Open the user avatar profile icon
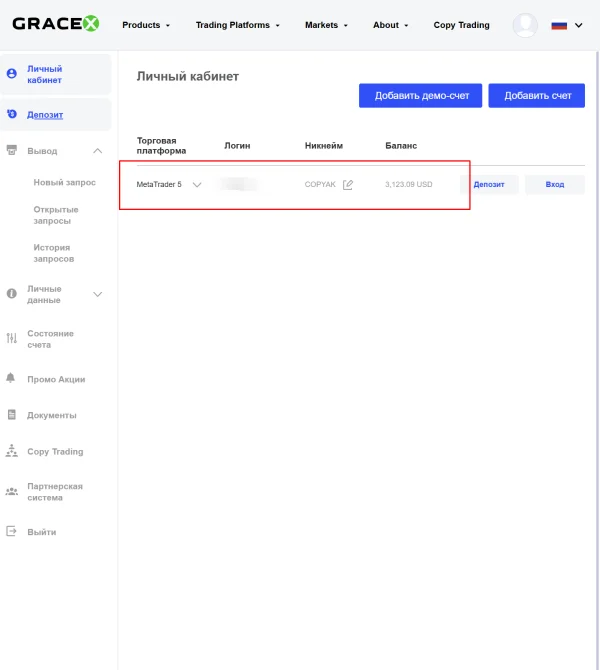Image resolution: width=600 pixels, height=670 pixels. tap(525, 25)
